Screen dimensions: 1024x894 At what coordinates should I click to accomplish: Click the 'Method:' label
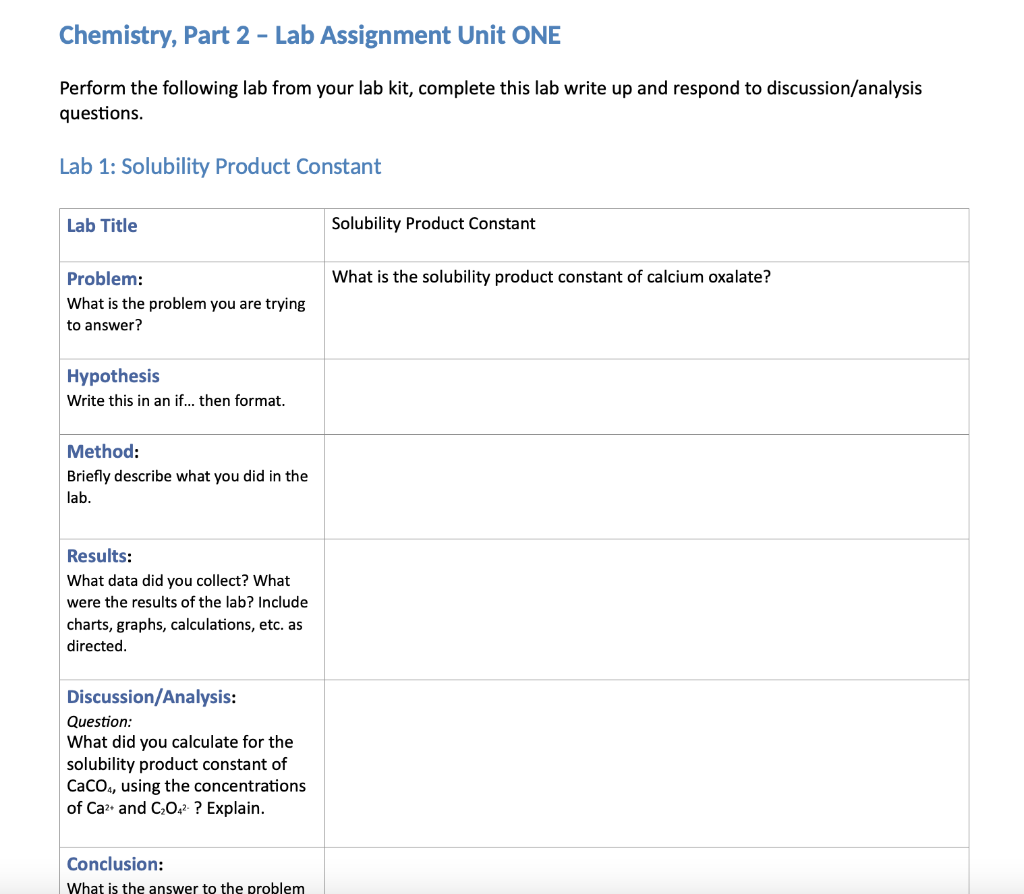(x=102, y=452)
